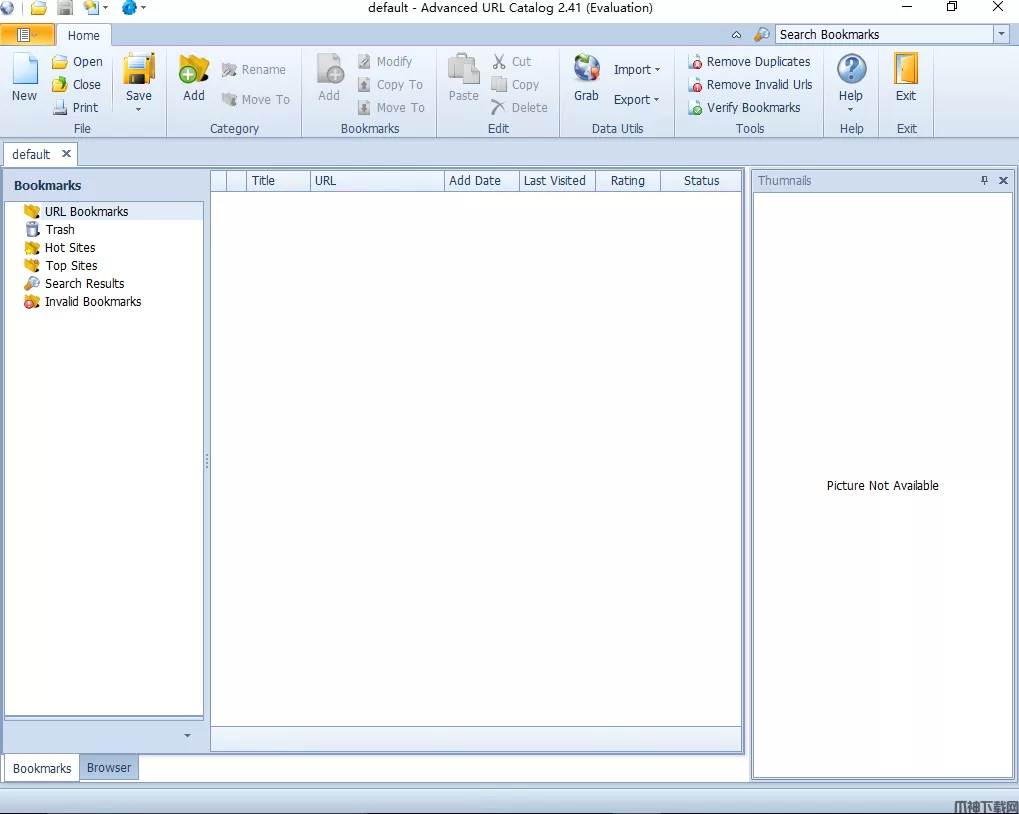Select Trash in the tree
1019x814 pixels.
tap(50, 229)
